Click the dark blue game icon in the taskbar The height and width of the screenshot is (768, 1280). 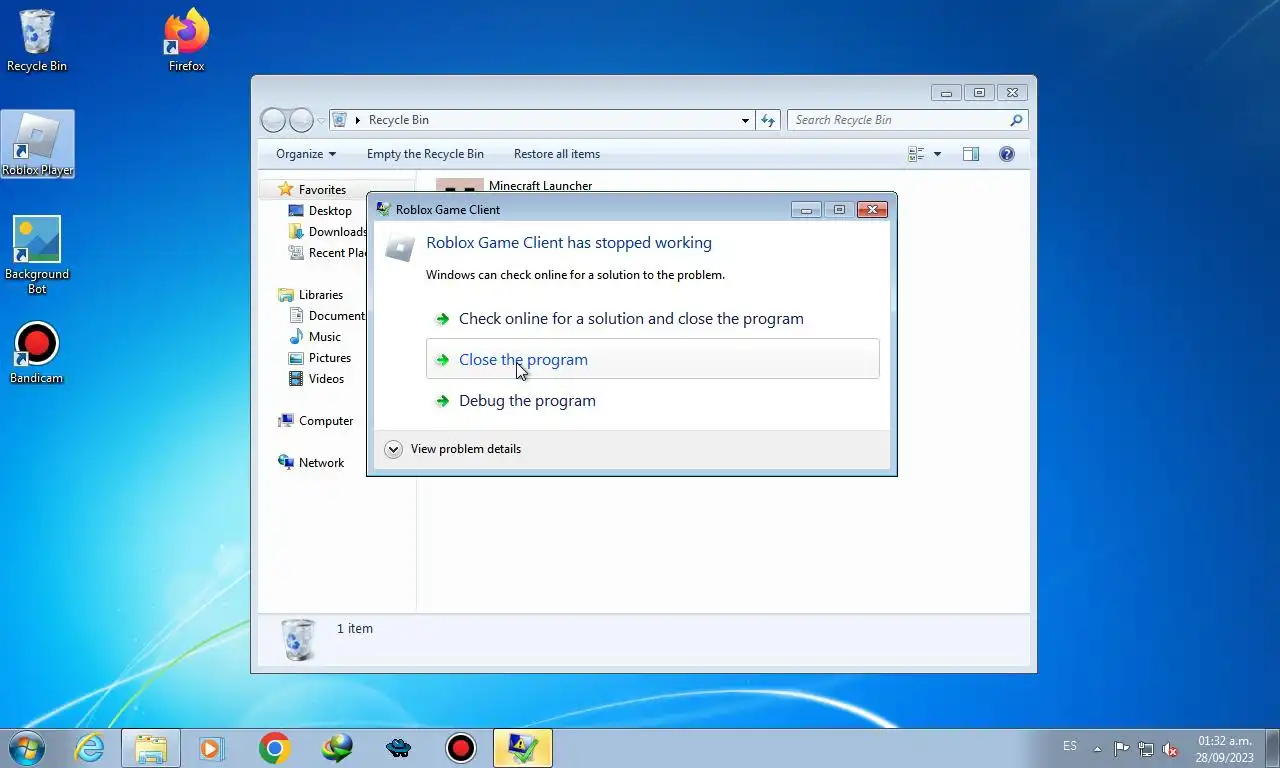(x=399, y=748)
